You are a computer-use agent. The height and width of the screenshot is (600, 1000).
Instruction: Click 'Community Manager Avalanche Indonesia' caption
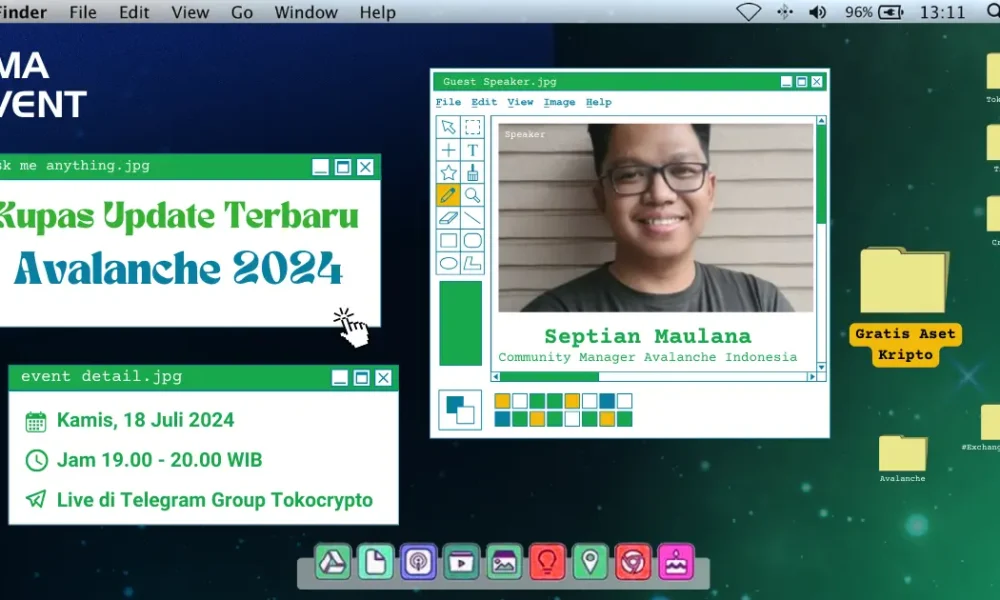(648, 357)
